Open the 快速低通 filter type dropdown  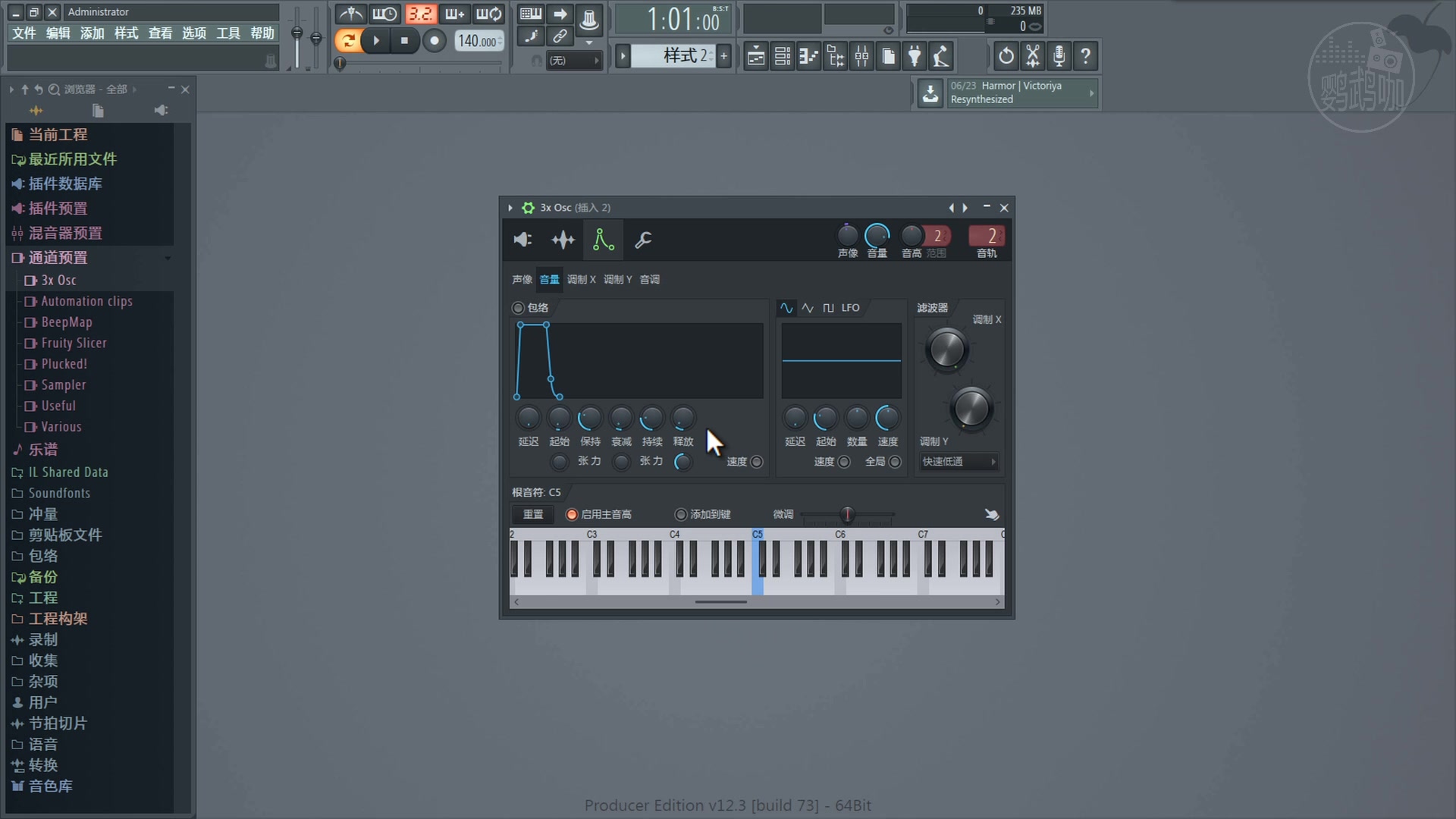point(959,462)
